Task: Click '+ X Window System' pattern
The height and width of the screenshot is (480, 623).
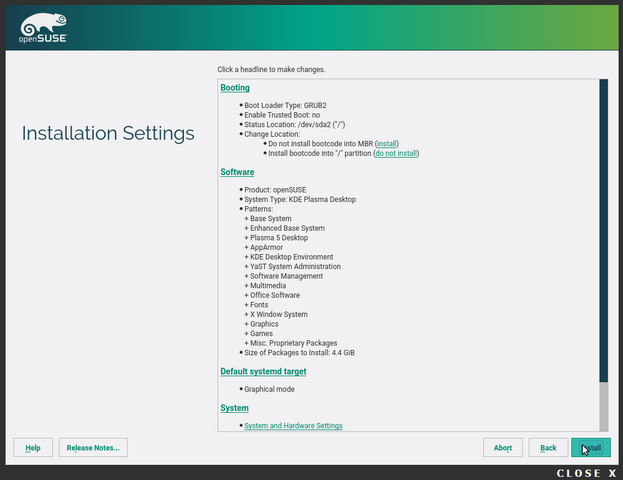Action: point(276,314)
